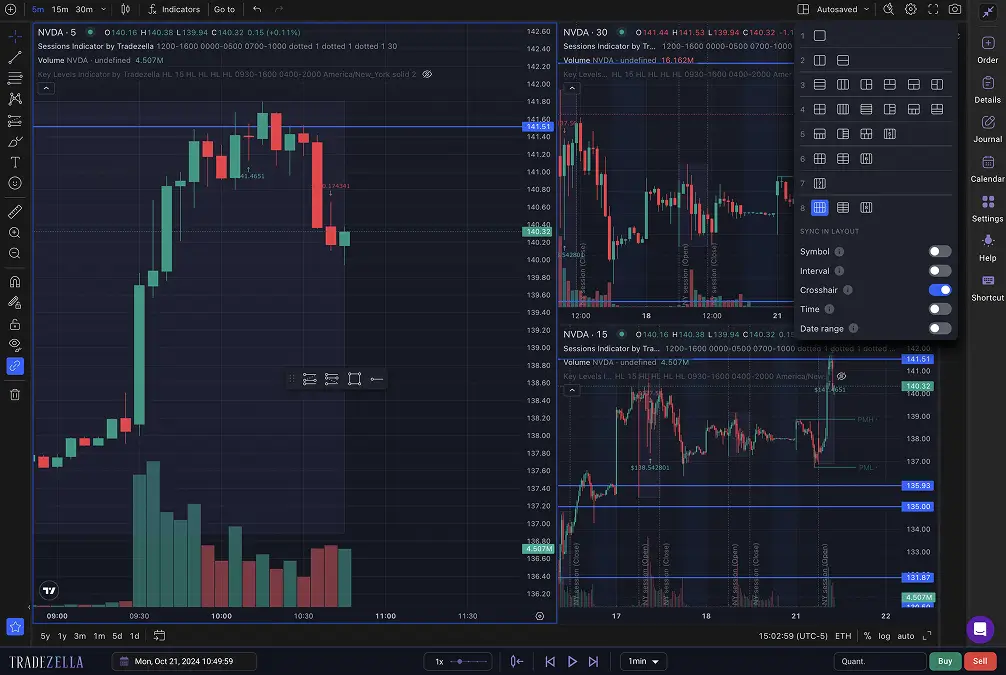Toggle auto scale on price axis
The width and height of the screenshot is (1006, 675).
[x=905, y=636]
